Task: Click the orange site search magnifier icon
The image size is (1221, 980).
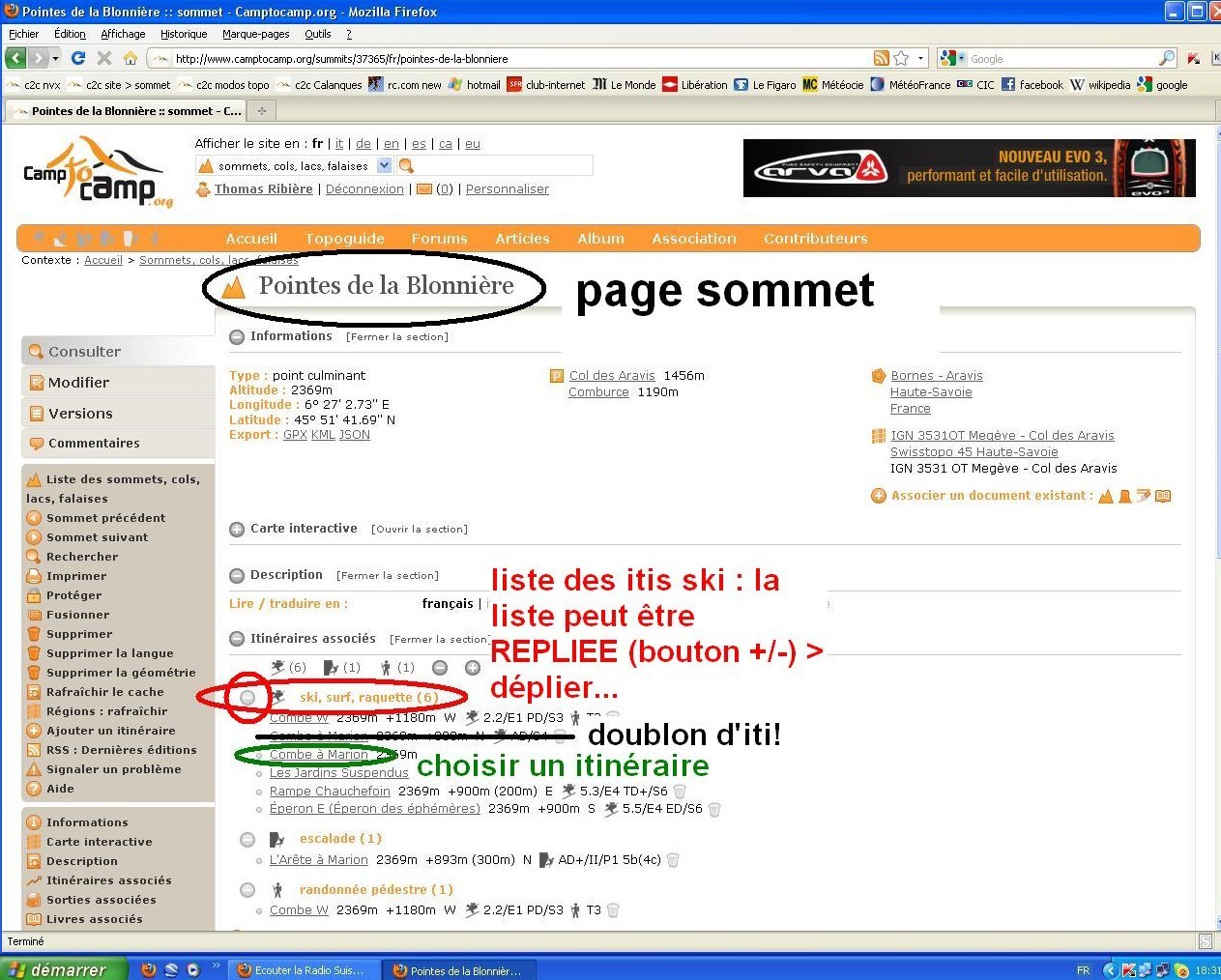Action: 406,166
